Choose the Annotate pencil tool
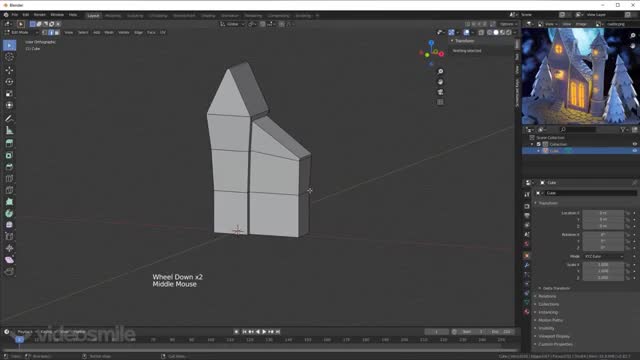This screenshot has height=360, width=640. pyautogui.click(x=9, y=119)
